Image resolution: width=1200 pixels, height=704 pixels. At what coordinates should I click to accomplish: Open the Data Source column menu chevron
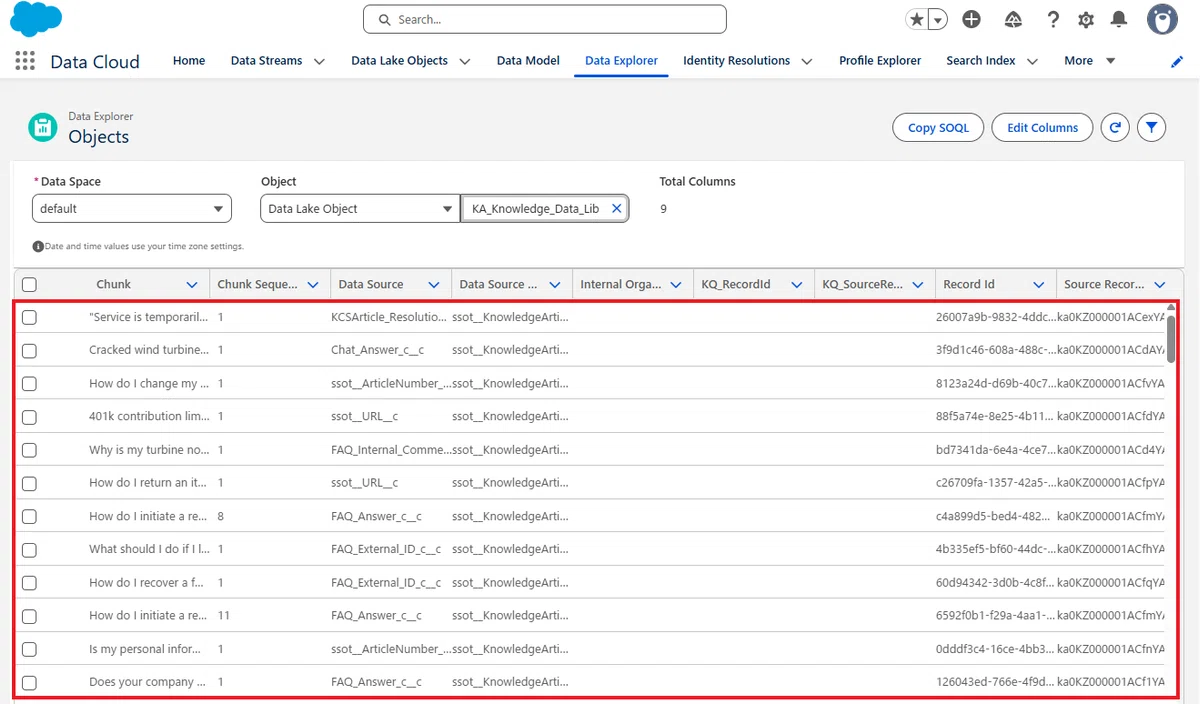[x=434, y=285]
